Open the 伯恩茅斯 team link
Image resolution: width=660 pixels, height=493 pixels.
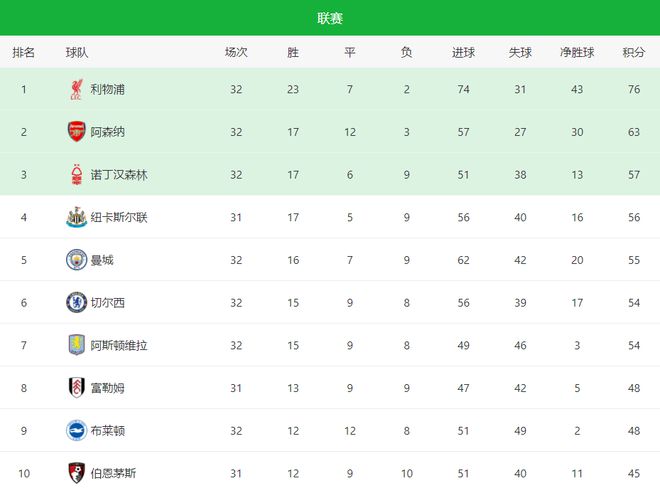click(113, 473)
